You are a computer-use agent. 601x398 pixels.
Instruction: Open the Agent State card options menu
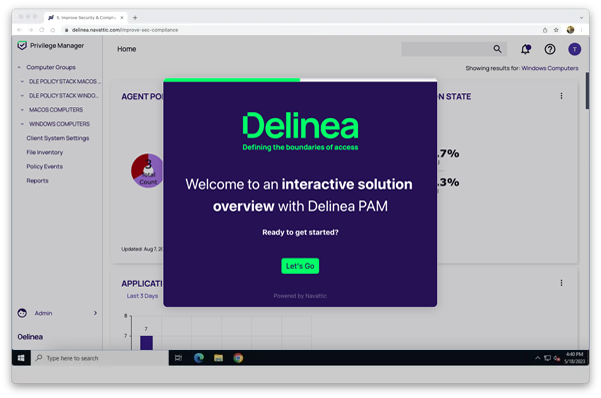click(x=561, y=96)
